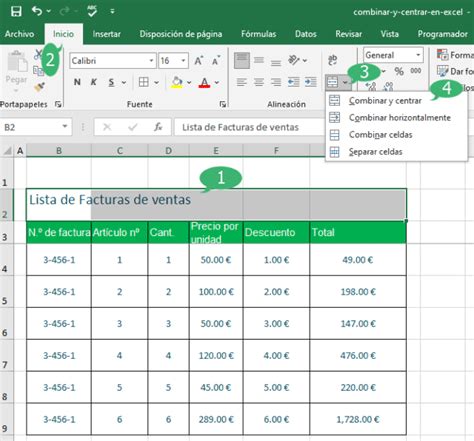Click the borders grid icon
The image size is (474, 441).
tap(144, 82)
